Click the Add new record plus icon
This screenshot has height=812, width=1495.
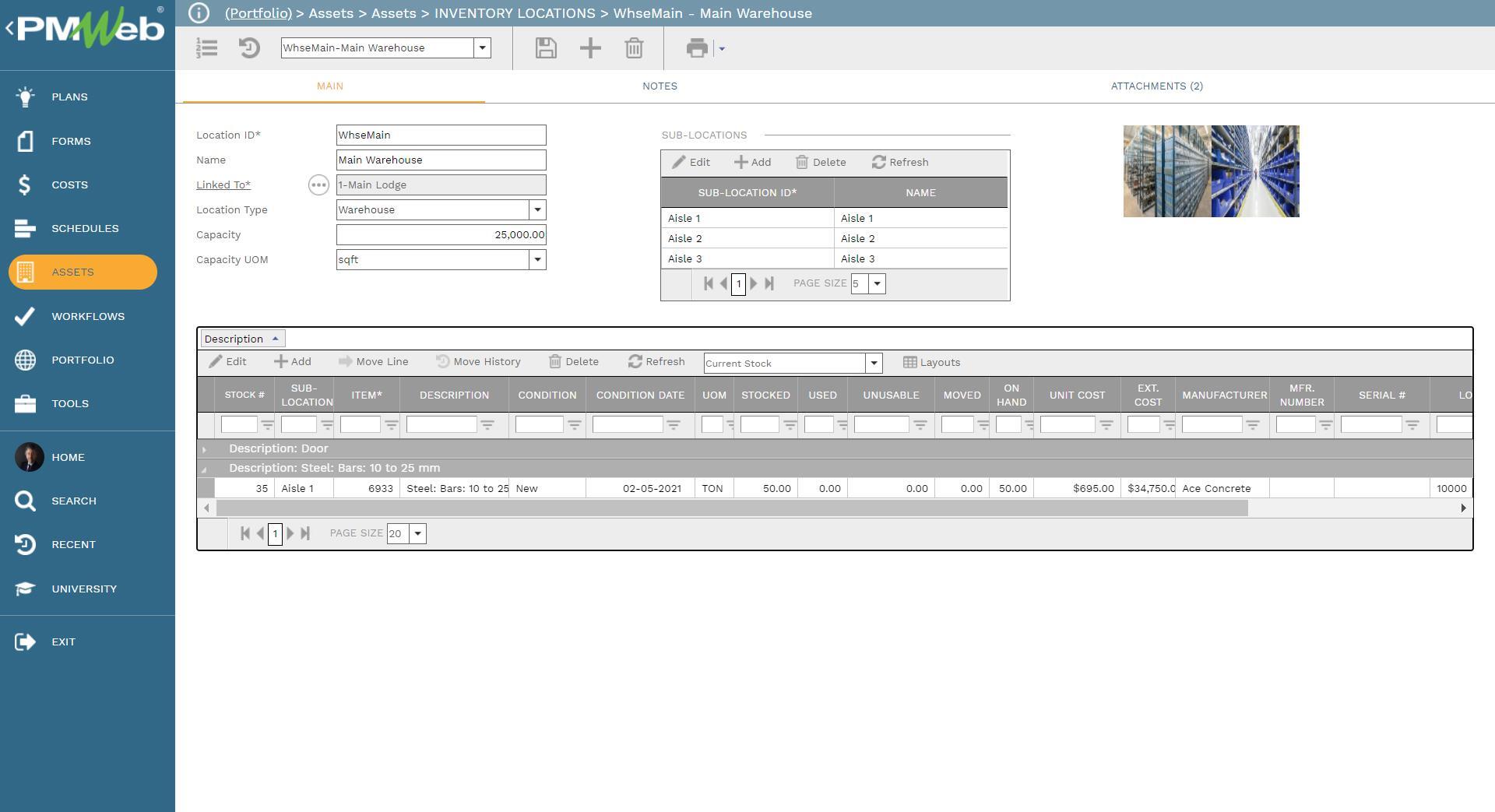tap(590, 48)
